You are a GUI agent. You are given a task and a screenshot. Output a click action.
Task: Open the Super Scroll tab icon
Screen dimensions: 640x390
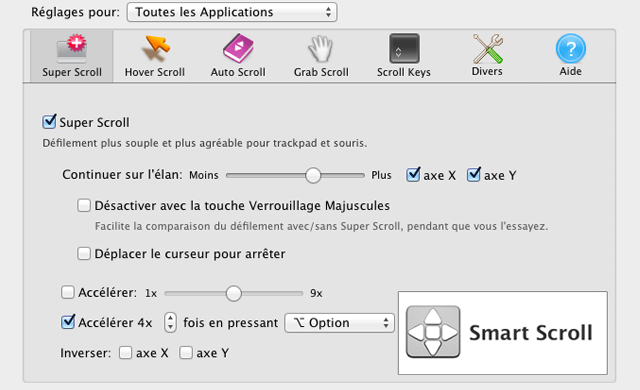(72, 49)
